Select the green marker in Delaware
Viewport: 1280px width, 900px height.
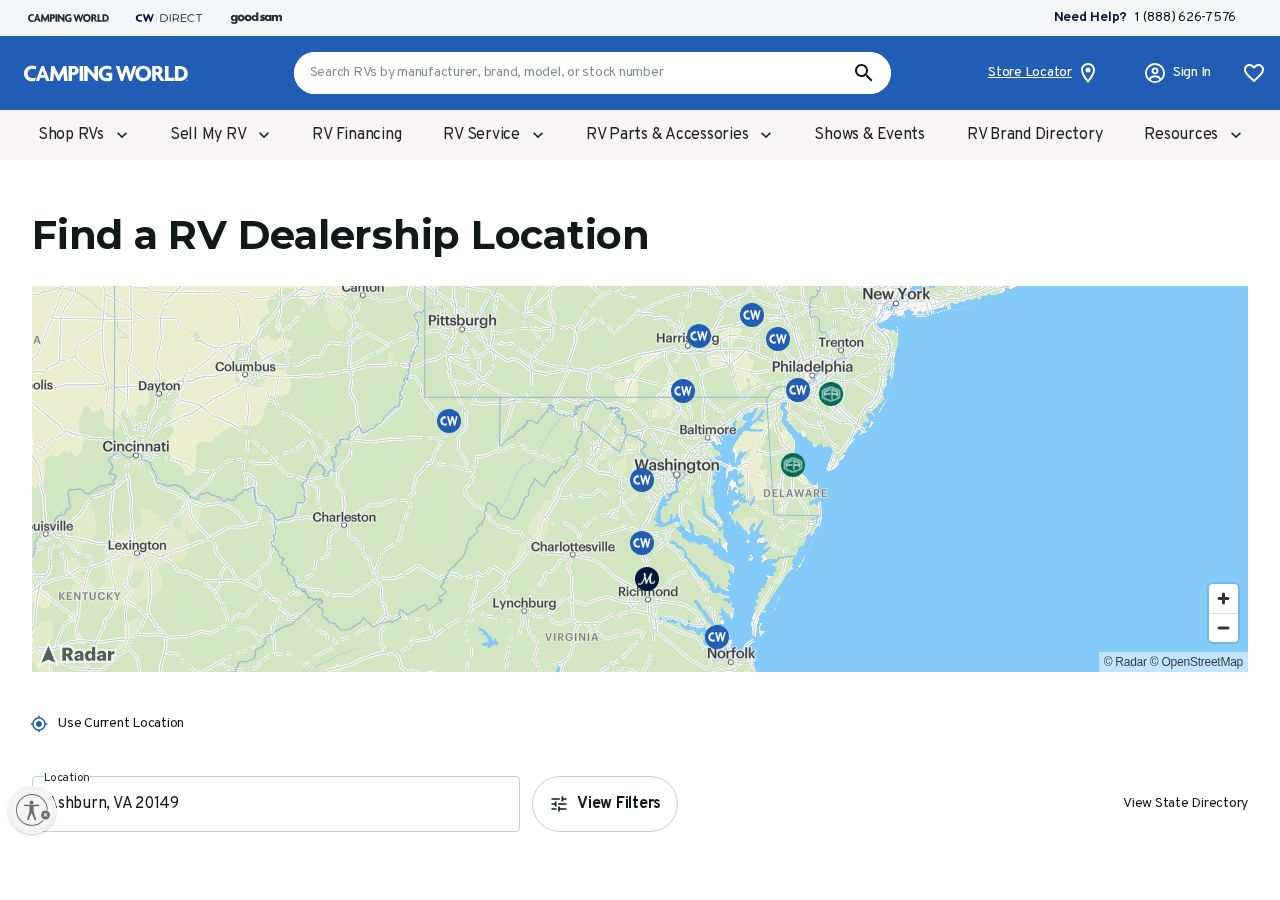[793, 465]
